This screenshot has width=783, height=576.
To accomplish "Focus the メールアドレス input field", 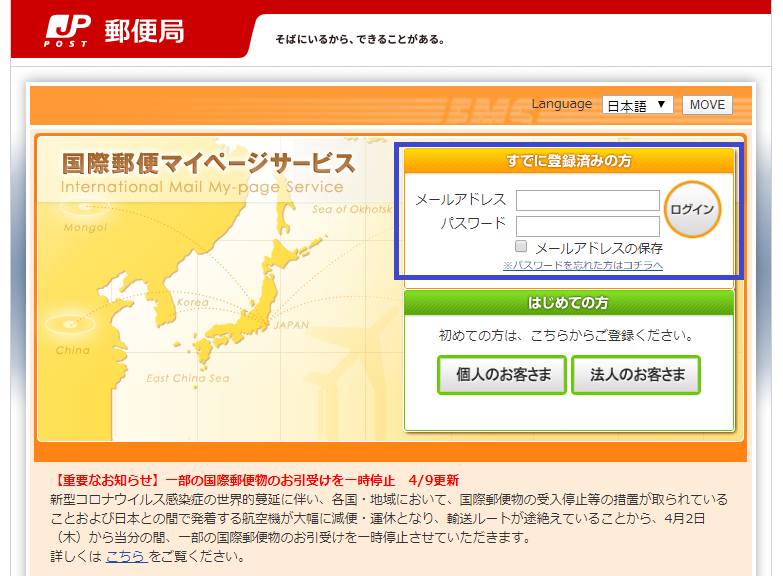I will (x=588, y=200).
